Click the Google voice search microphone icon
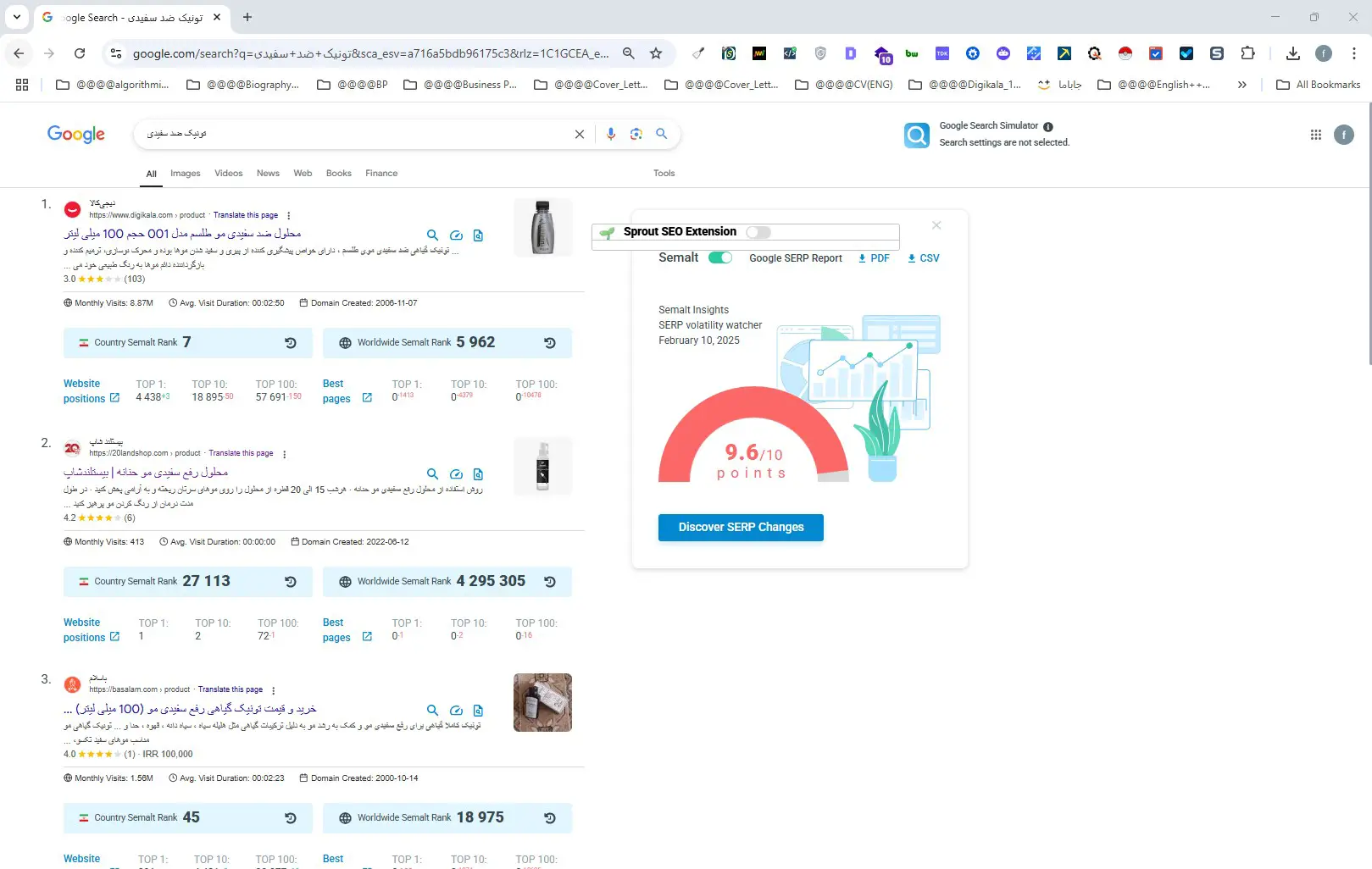Screen dimensions: 1372x869 (x=610, y=134)
